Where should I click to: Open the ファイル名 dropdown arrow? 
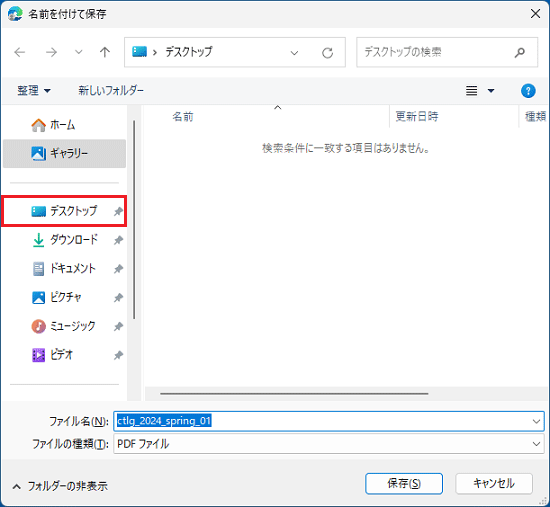click(536, 421)
